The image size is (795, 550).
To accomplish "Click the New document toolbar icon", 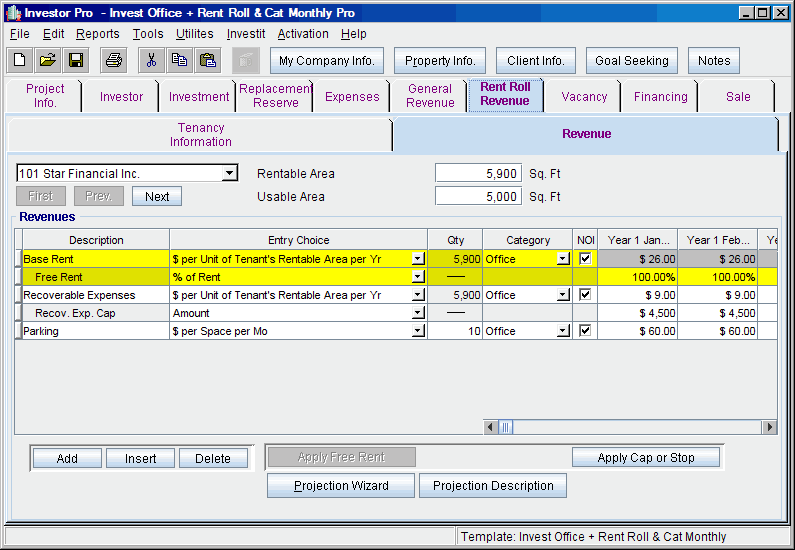I will (20, 61).
